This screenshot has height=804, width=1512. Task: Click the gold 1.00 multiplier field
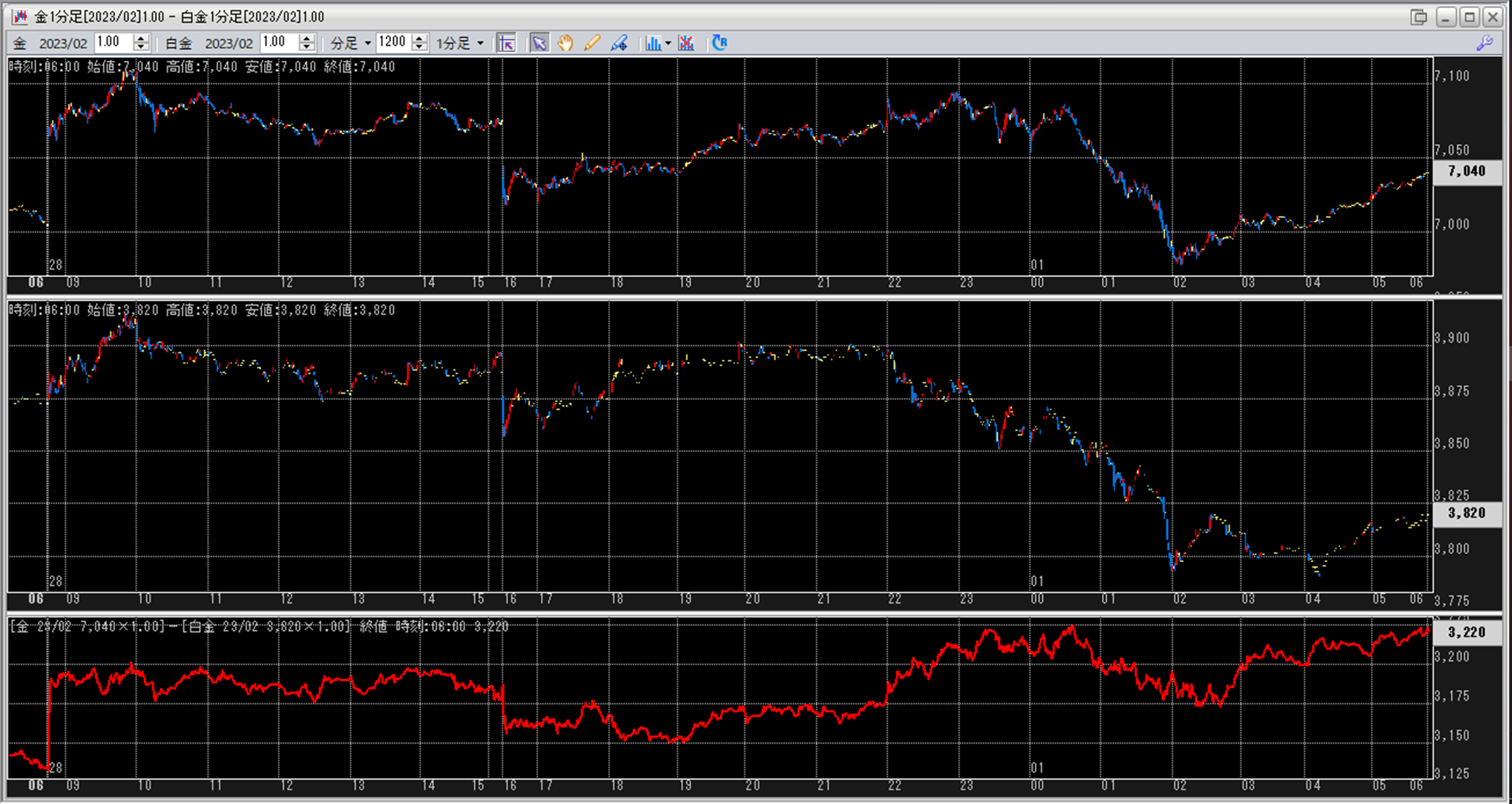(x=113, y=42)
